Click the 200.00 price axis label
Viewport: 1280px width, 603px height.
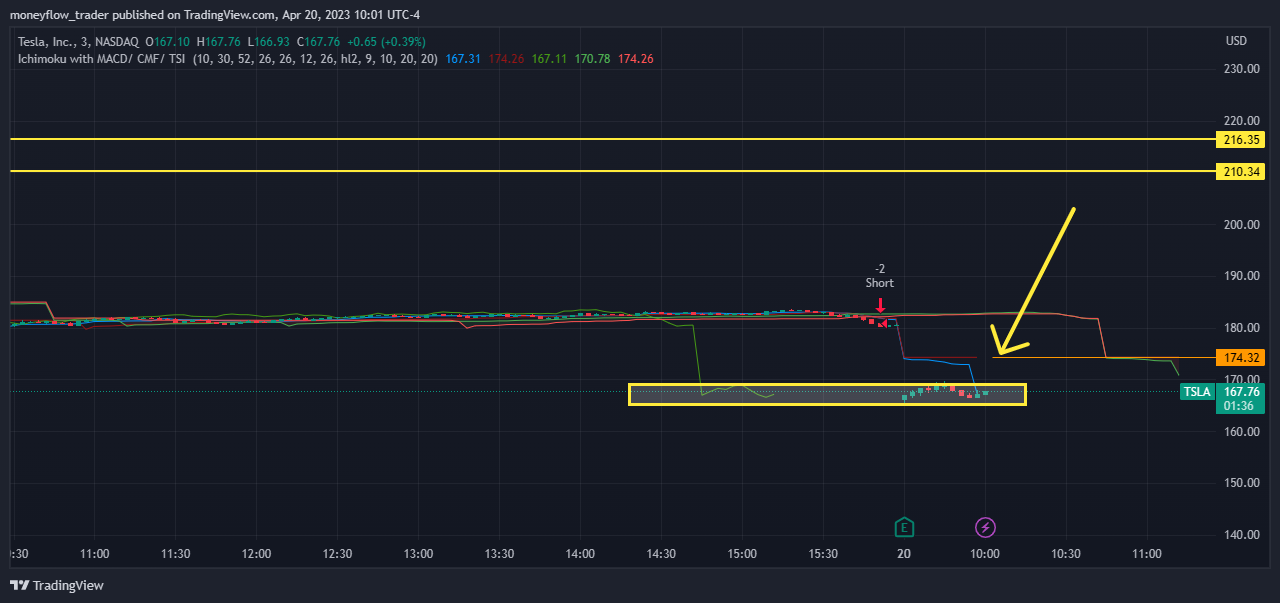pos(1240,225)
